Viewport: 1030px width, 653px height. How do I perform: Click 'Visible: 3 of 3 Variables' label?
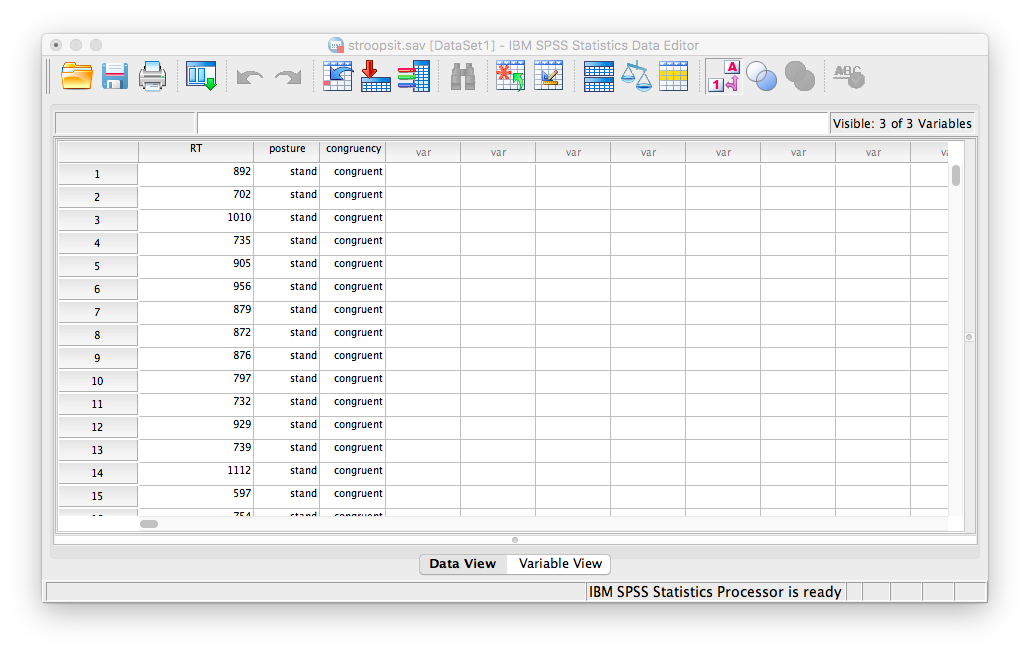pyautogui.click(x=902, y=124)
